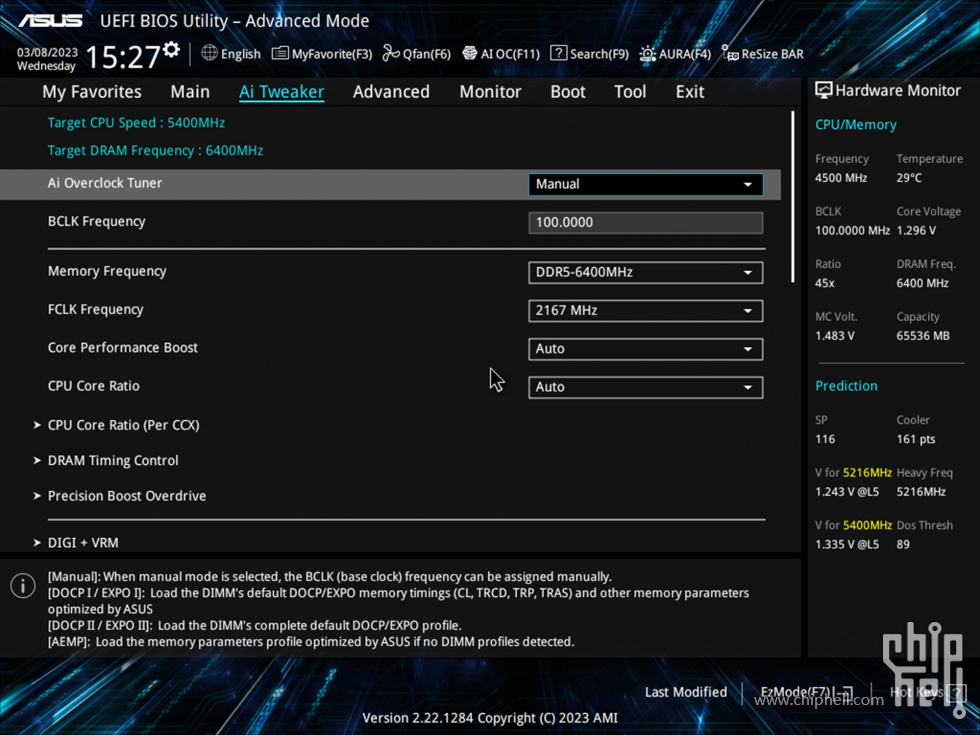Image resolution: width=980 pixels, height=735 pixels.
Task: Click Target DRAM Frequency : 6400MHz text
Action: coord(156,151)
